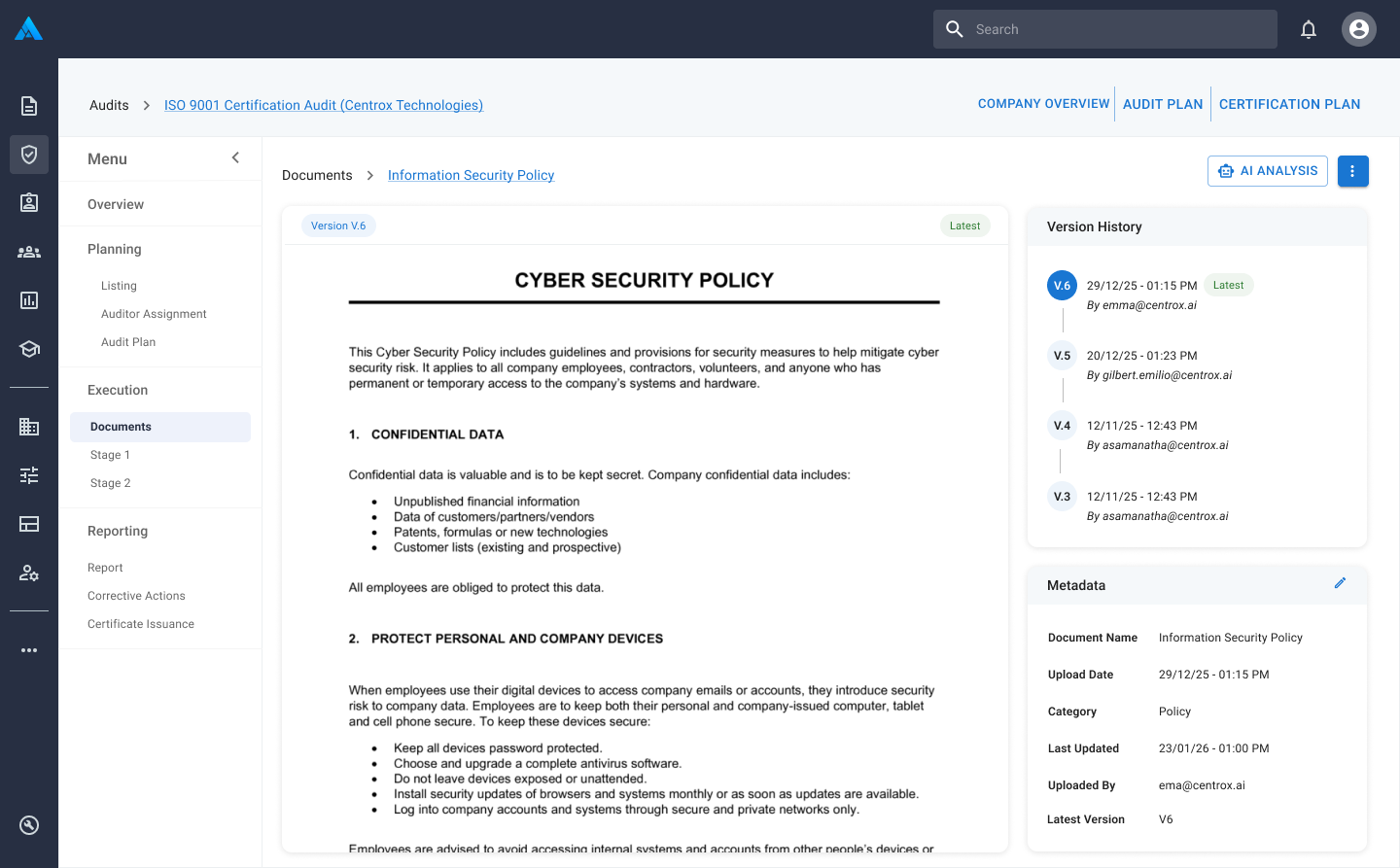Click 'By gilbert.emilio@centrox.ai' text
The width and height of the screenshot is (1400, 868).
[1159, 375]
